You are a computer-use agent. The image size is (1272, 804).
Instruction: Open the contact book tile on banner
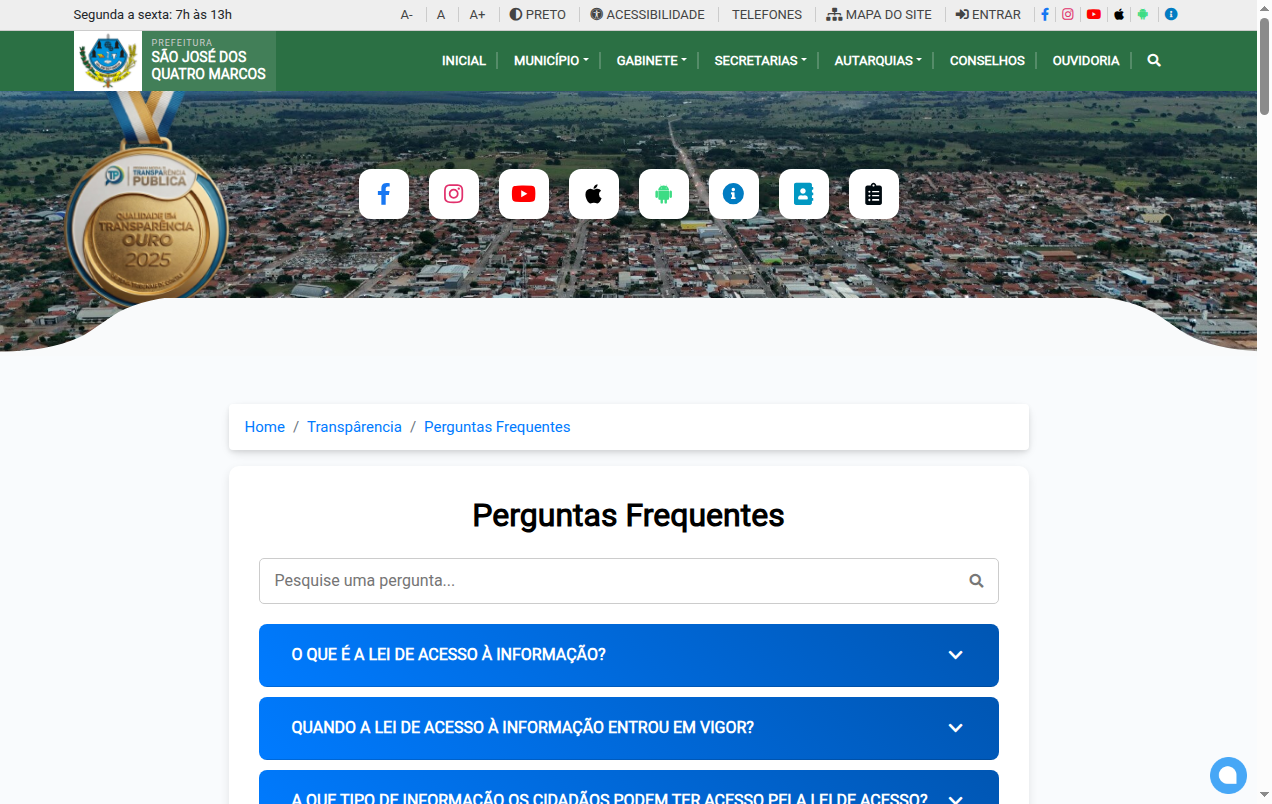coord(804,194)
